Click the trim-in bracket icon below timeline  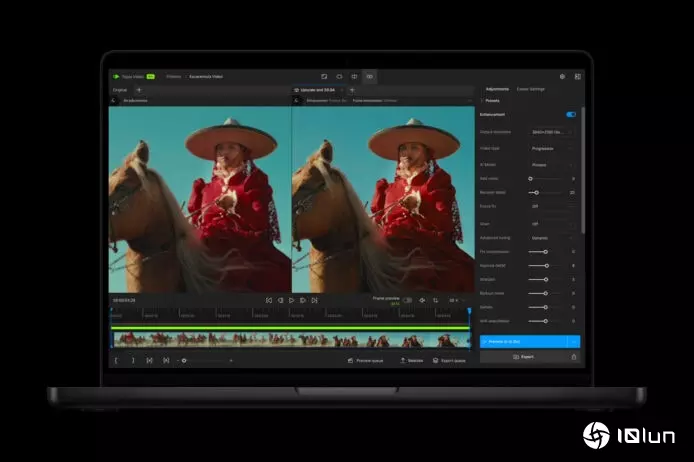pos(118,360)
